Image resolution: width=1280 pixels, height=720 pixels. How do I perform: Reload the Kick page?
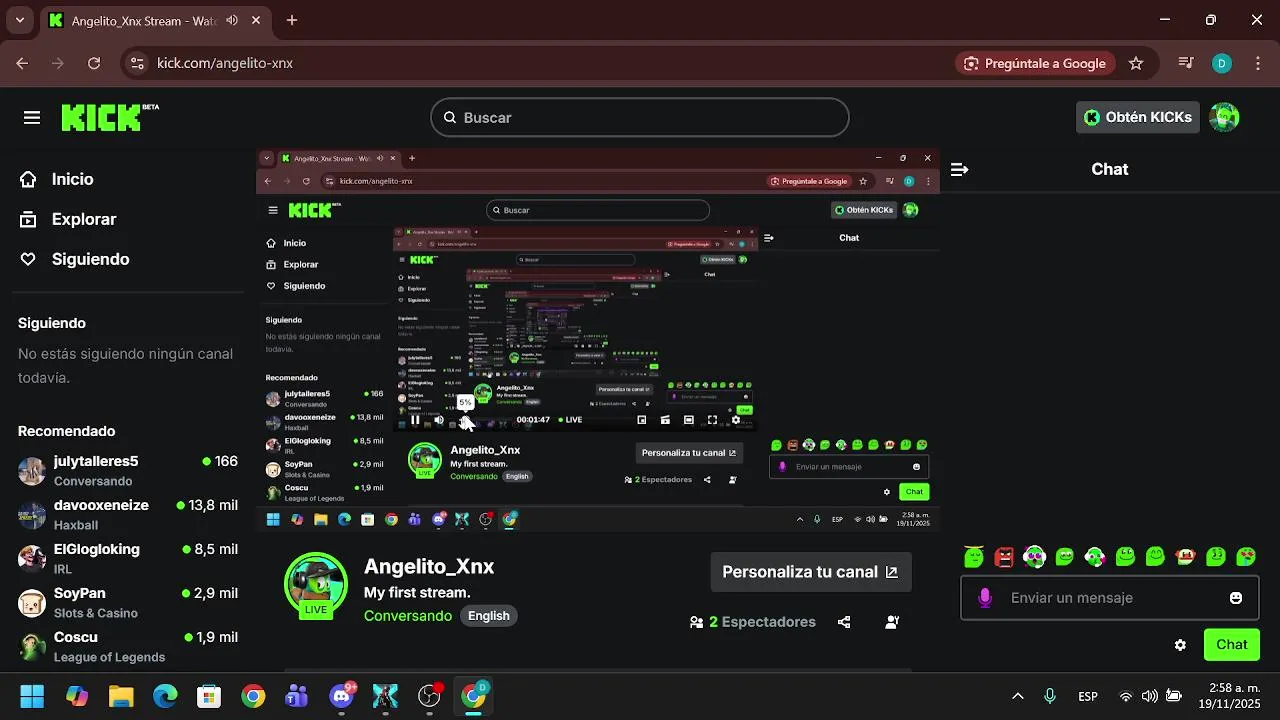tap(94, 63)
